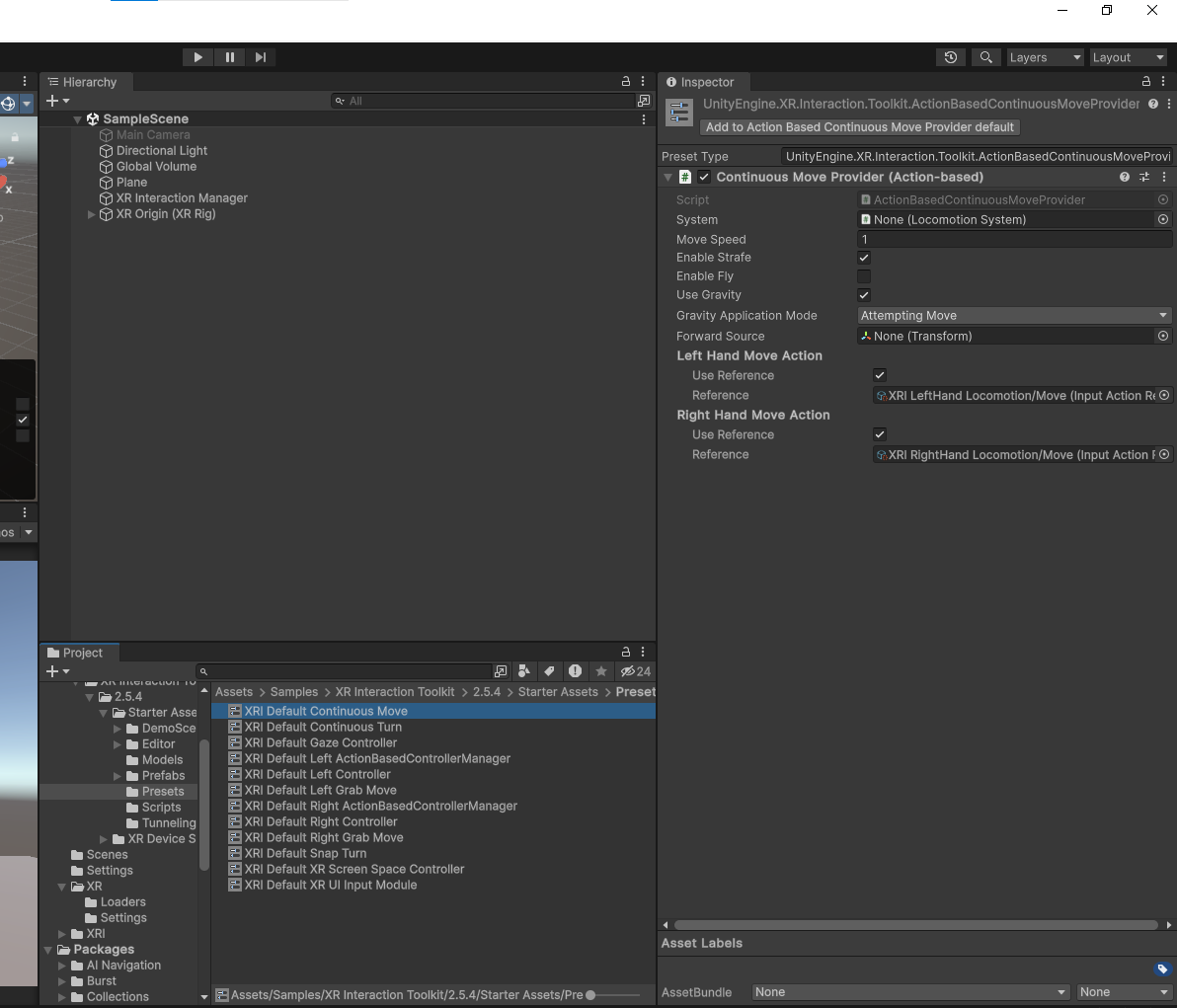Toggle the Continuous Move Provider enabled checkbox
The height and width of the screenshot is (1008, 1177).
[703, 177]
